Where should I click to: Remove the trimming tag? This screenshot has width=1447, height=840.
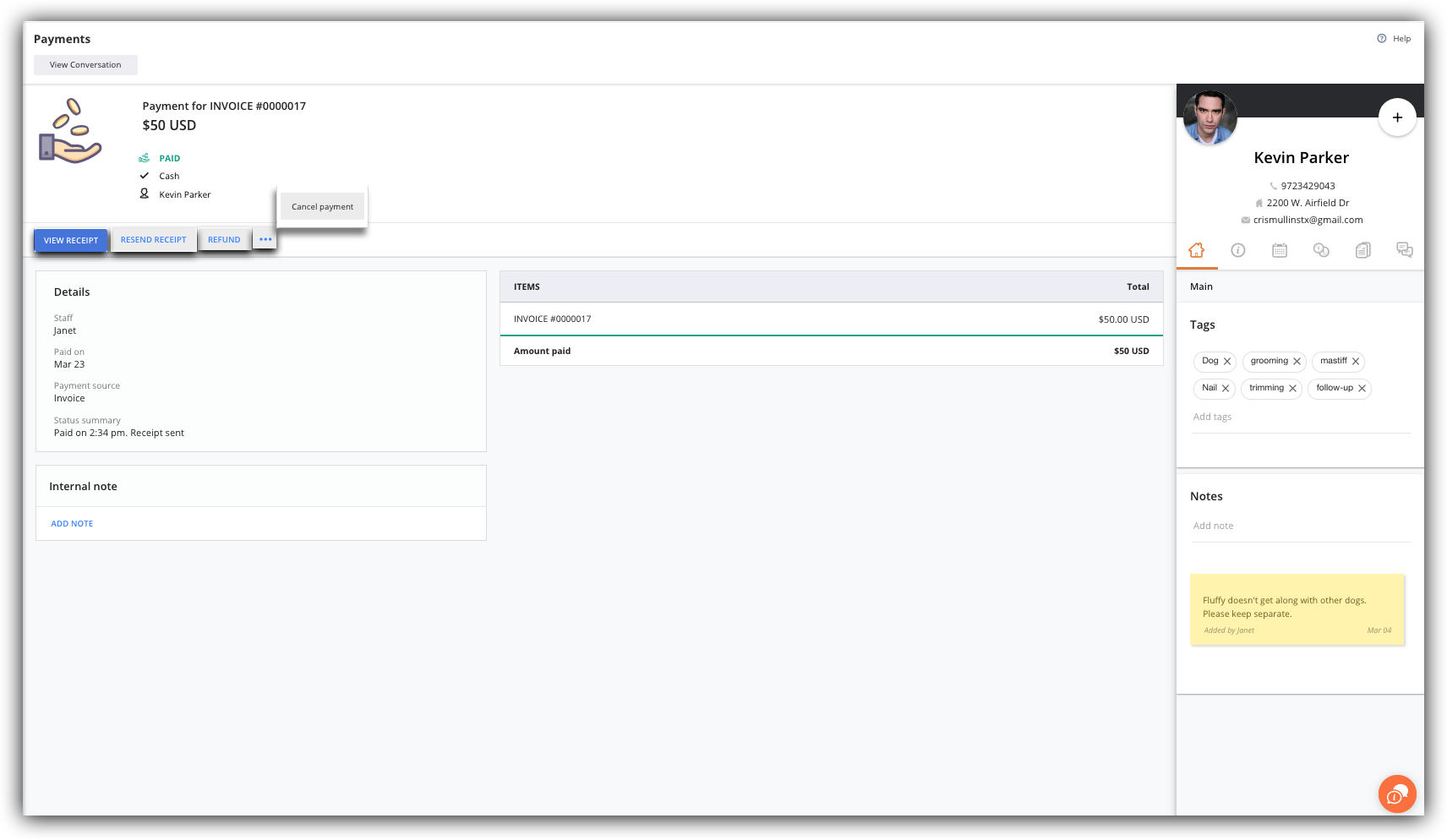point(1292,389)
